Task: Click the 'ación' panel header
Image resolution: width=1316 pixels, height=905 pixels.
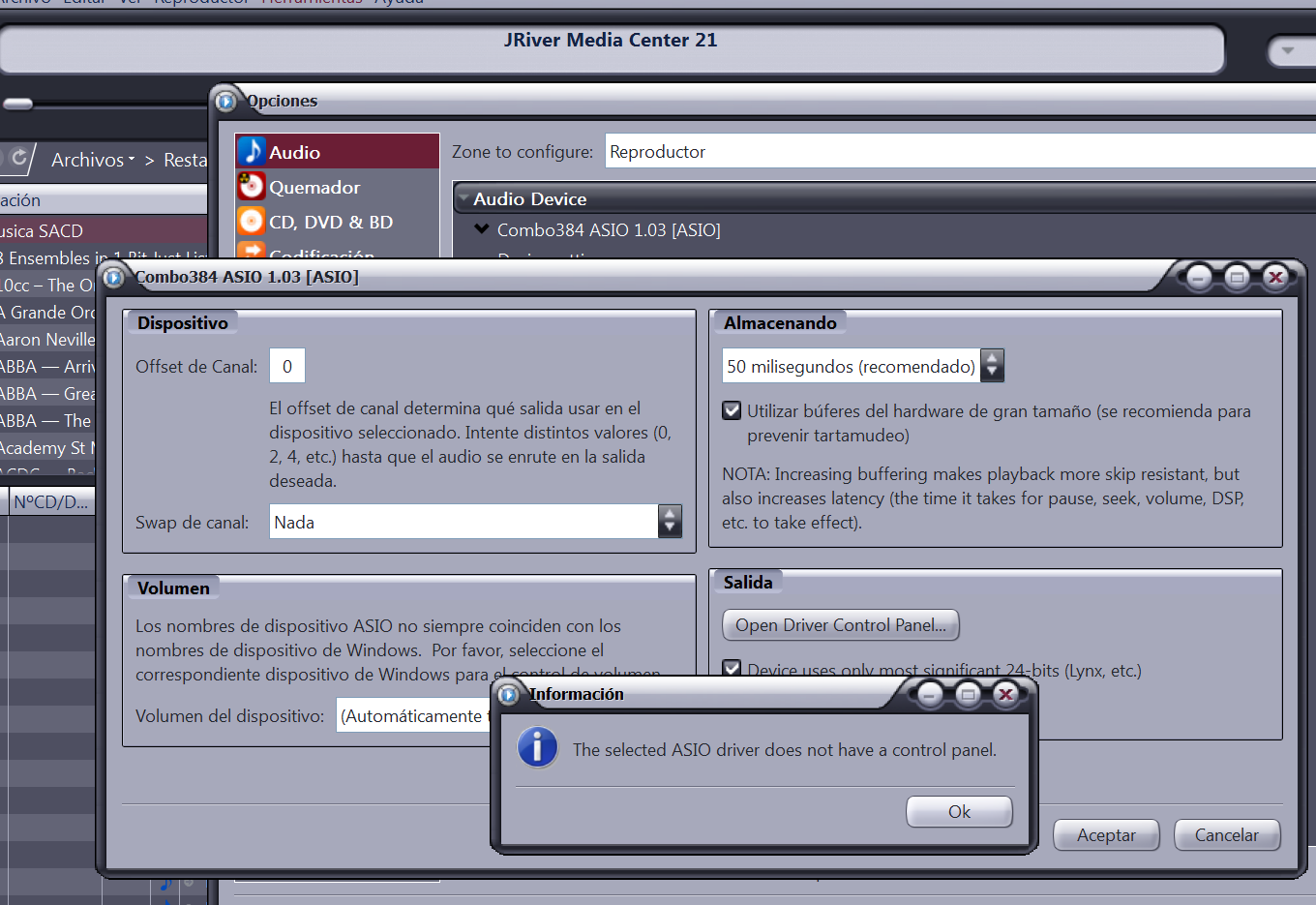Action: coord(104,200)
